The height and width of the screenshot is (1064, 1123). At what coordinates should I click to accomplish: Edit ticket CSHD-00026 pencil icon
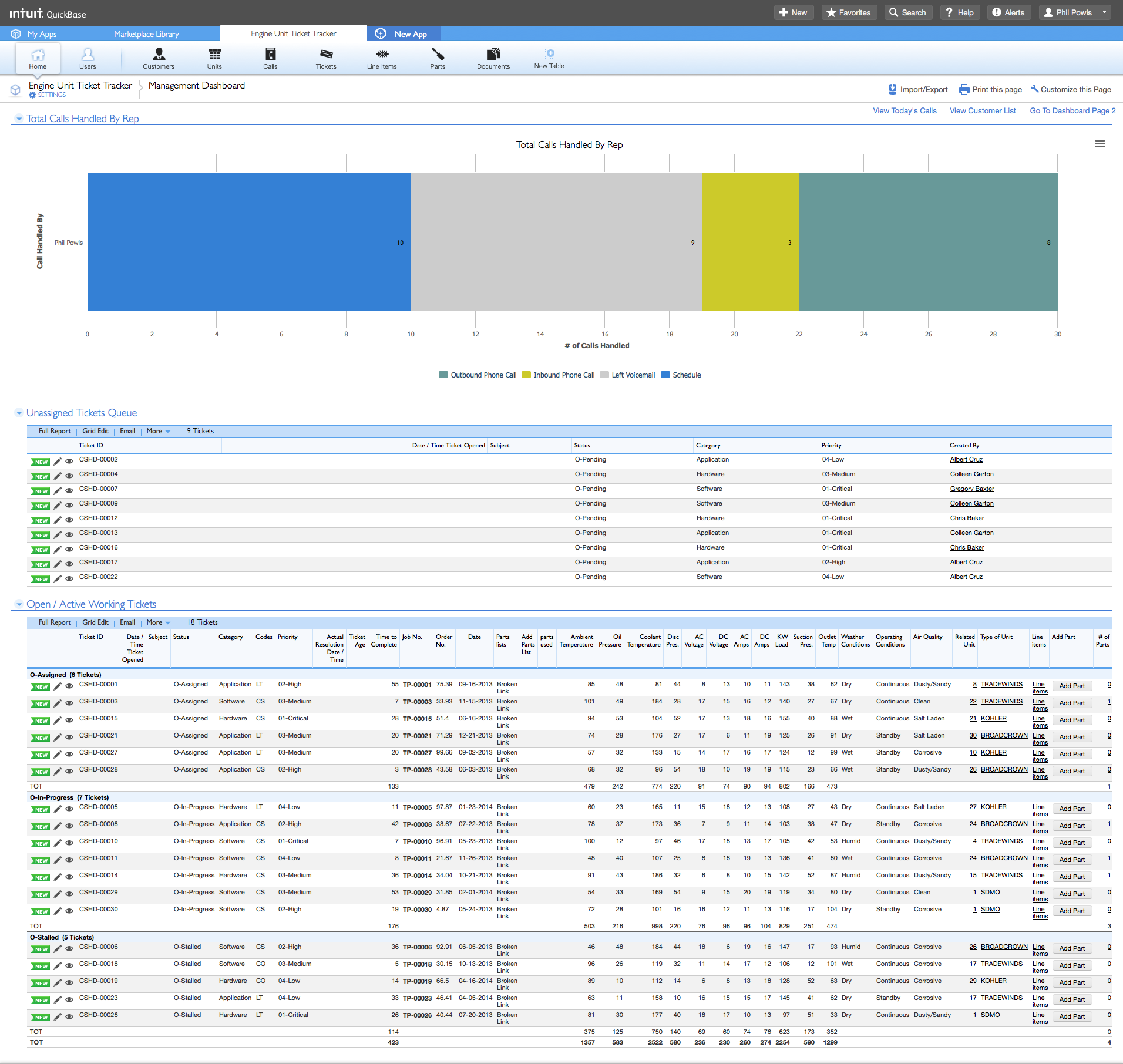point(58,1017)
